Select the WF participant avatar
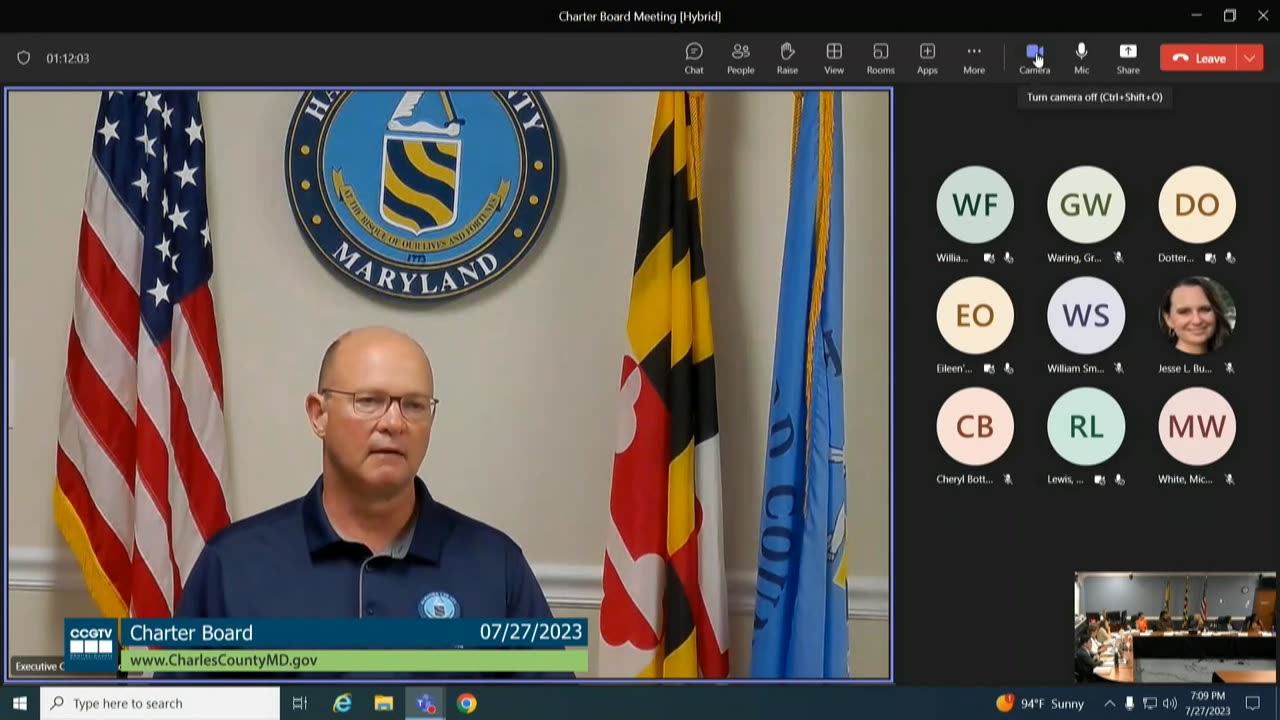This screenshot has width=1280, height=720. 975,204
